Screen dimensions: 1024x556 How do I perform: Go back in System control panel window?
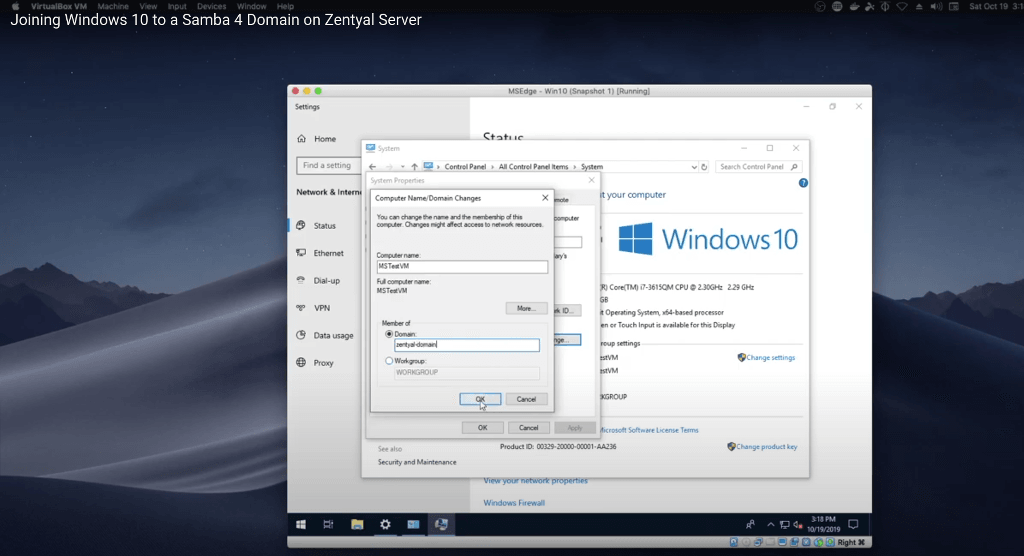(x=372, y=167)
